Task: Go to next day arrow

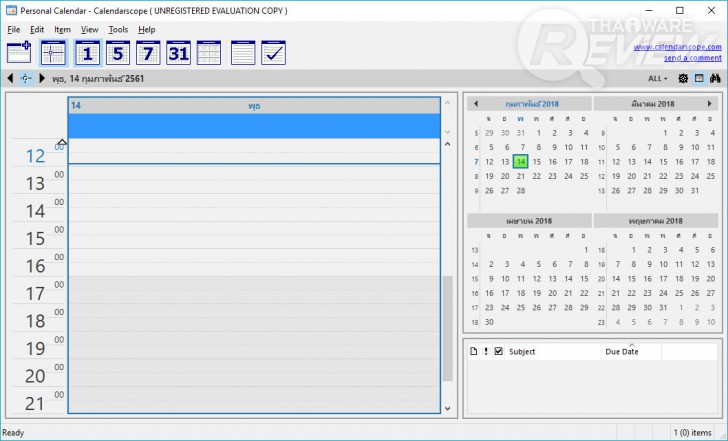Action: pyautogui.click(x=42, y=78)
